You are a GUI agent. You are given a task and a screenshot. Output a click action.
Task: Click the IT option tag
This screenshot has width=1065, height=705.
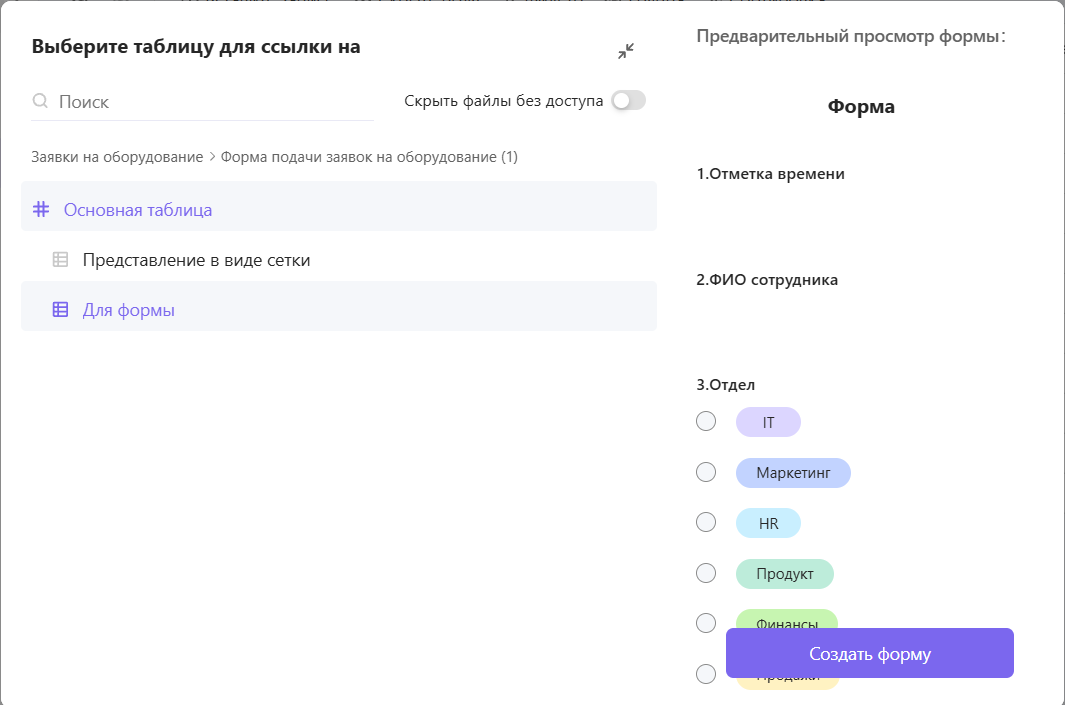pyautogui.click(x=768, y=422)
